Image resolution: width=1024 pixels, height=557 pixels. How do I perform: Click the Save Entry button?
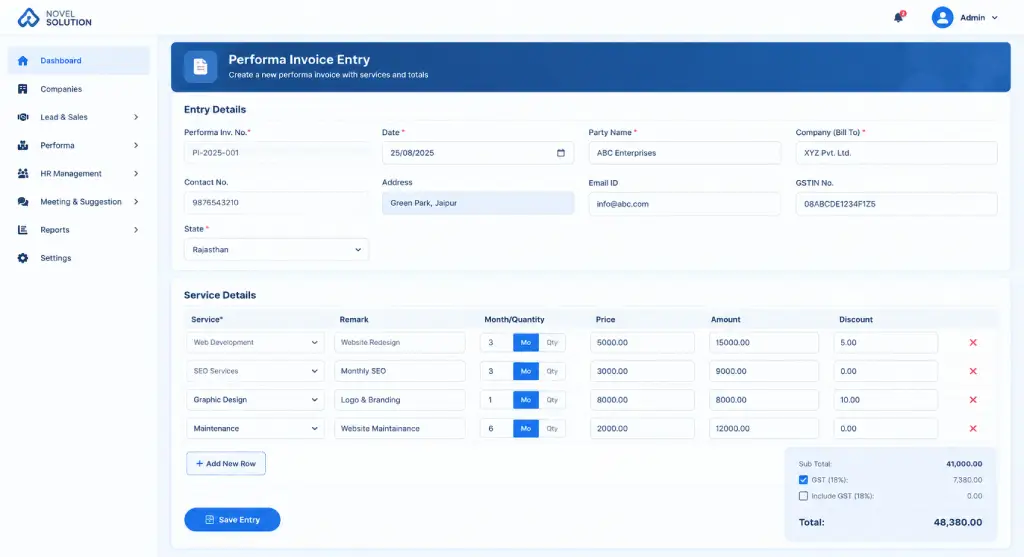coord(232,520)
